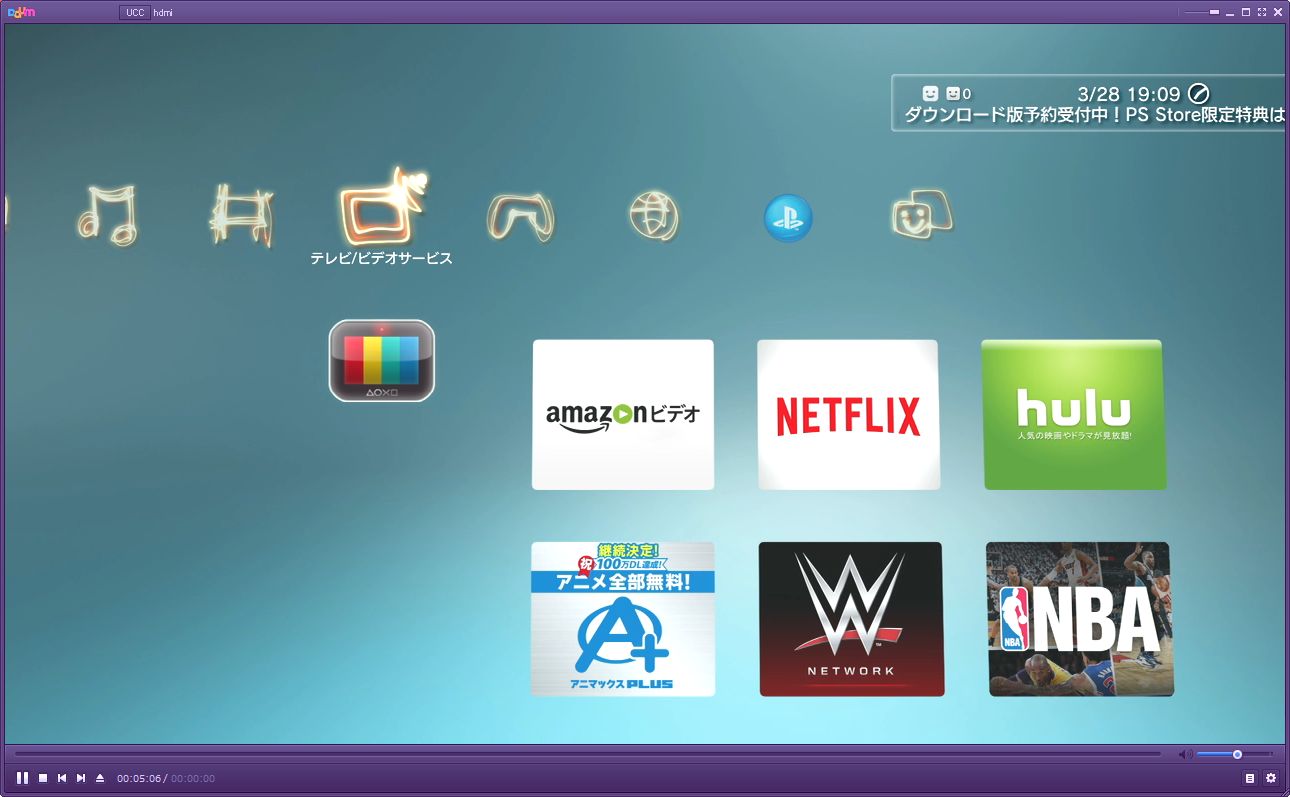Click the 00:05:06 elapsed time display
Screen dimensions: 1290x797
139,778
